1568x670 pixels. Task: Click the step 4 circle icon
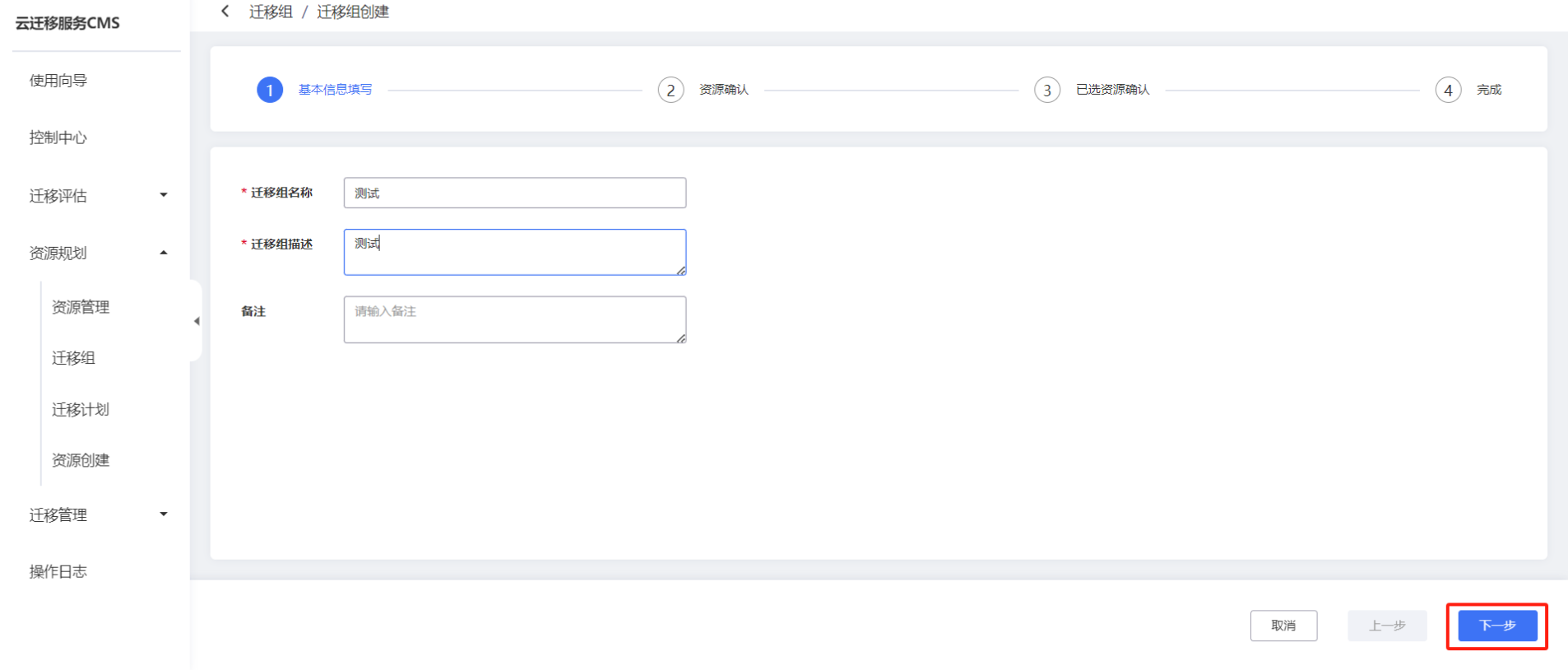coord(1448,90)
